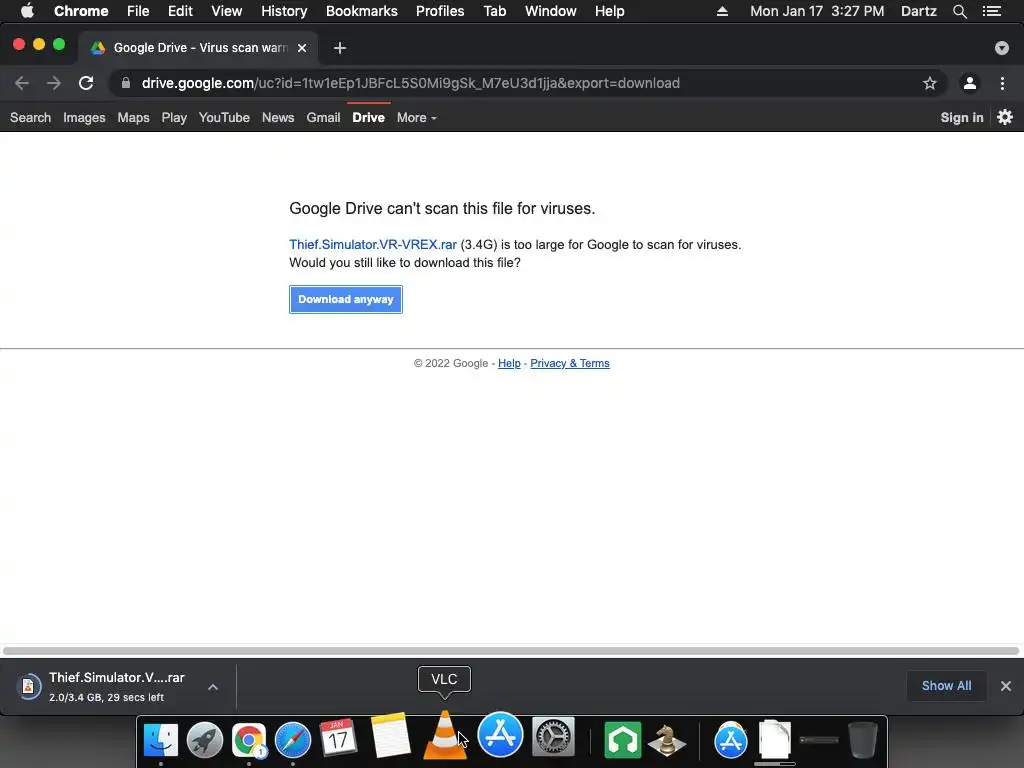Open Notification Center list icon
Viewport: 1024px width, 768px height.
(x=991, y=11)
